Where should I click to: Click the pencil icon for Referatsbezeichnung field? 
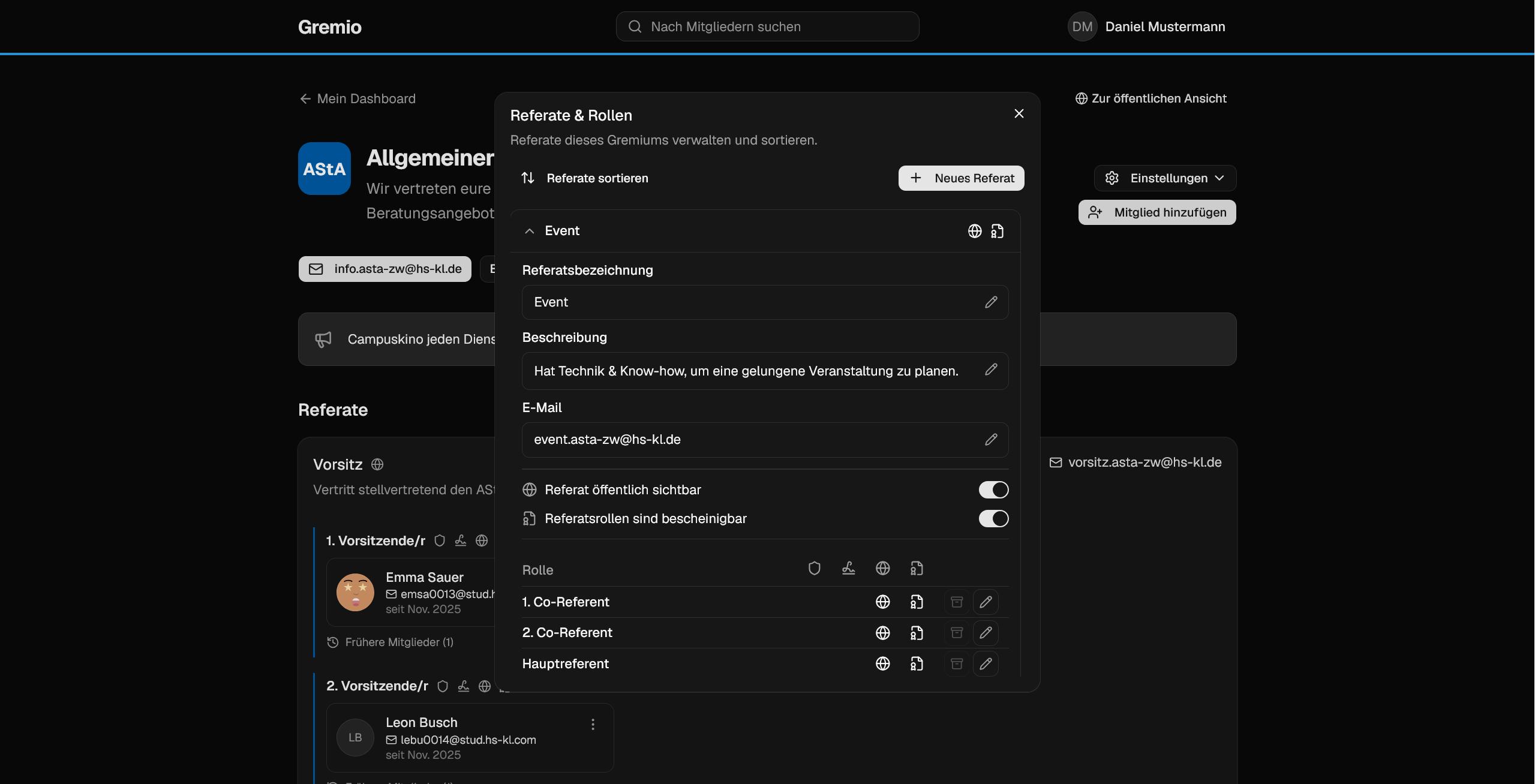point(991,302)
